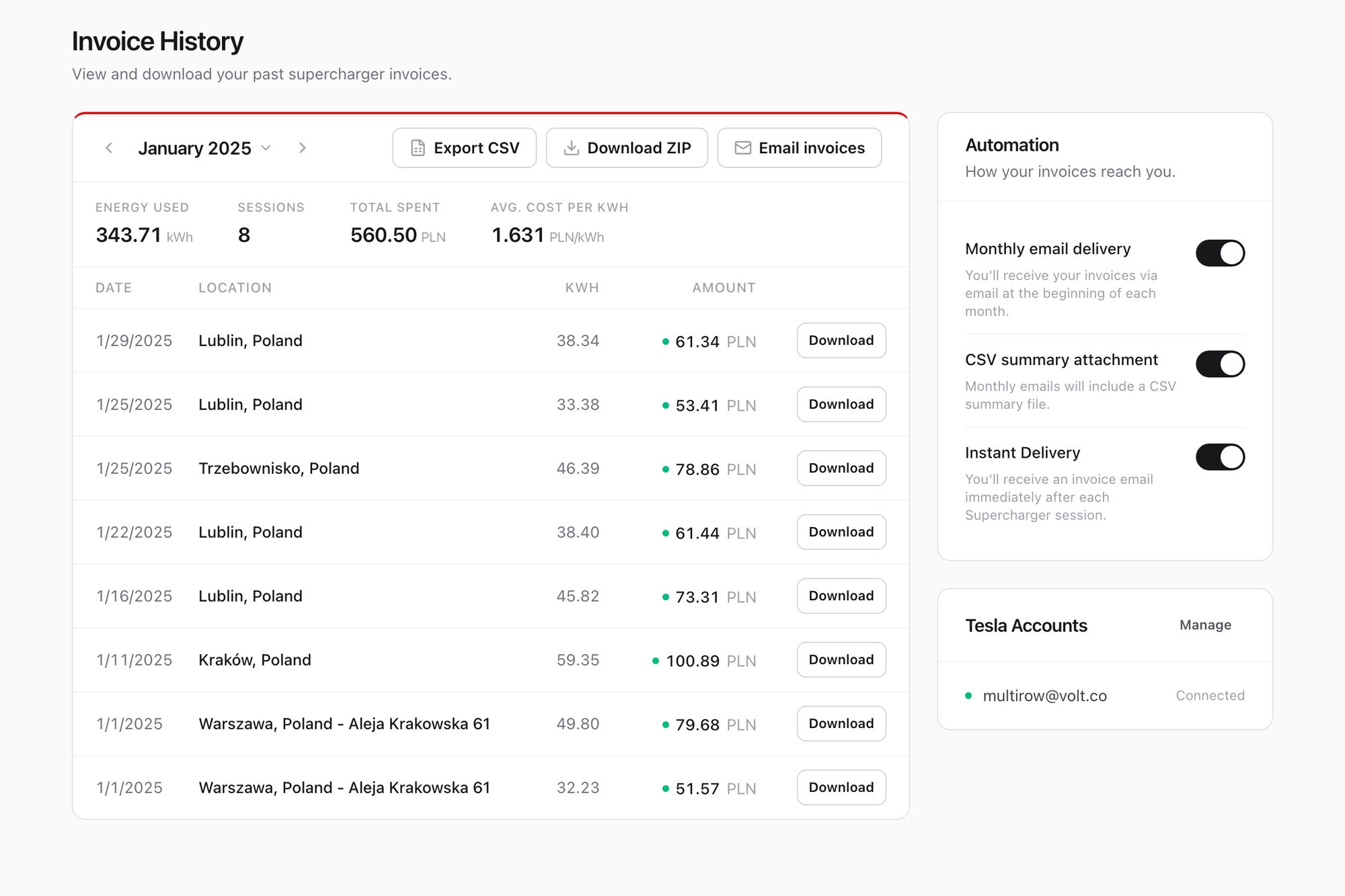Open the January 2025 month dropdown
The height and width of the screenshot is (896, 1345).
click(204, 148)
